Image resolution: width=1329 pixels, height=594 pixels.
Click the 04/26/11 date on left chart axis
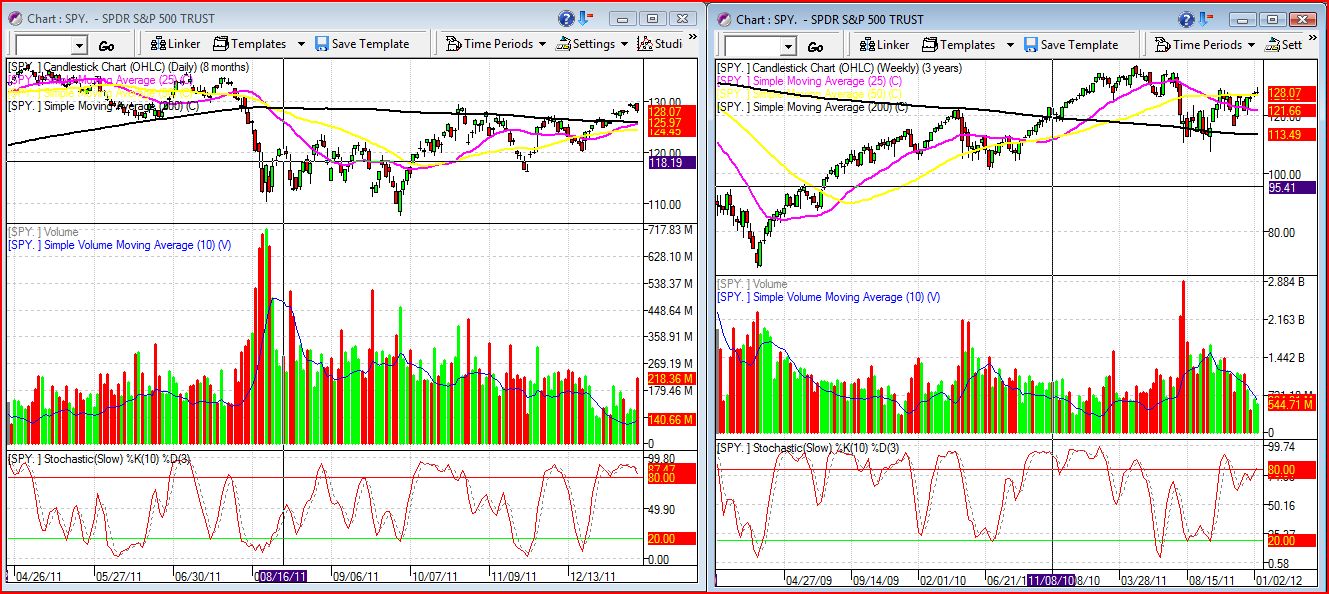pos(37,577)
